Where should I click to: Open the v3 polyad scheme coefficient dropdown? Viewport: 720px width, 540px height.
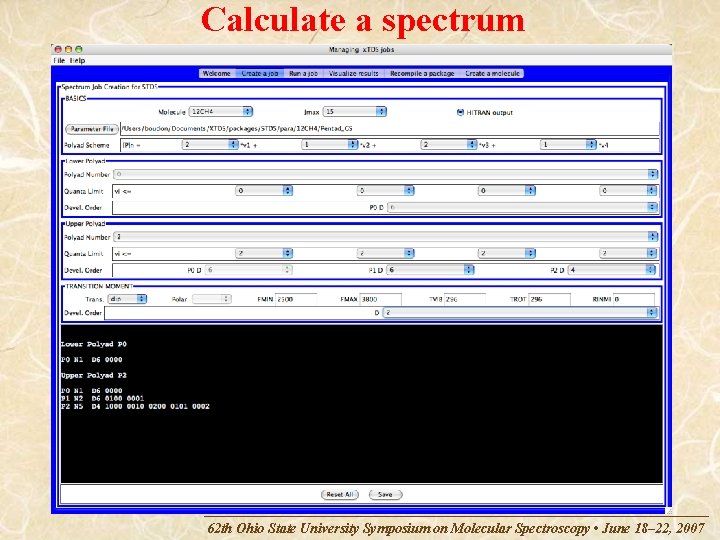tap(449, 145)
